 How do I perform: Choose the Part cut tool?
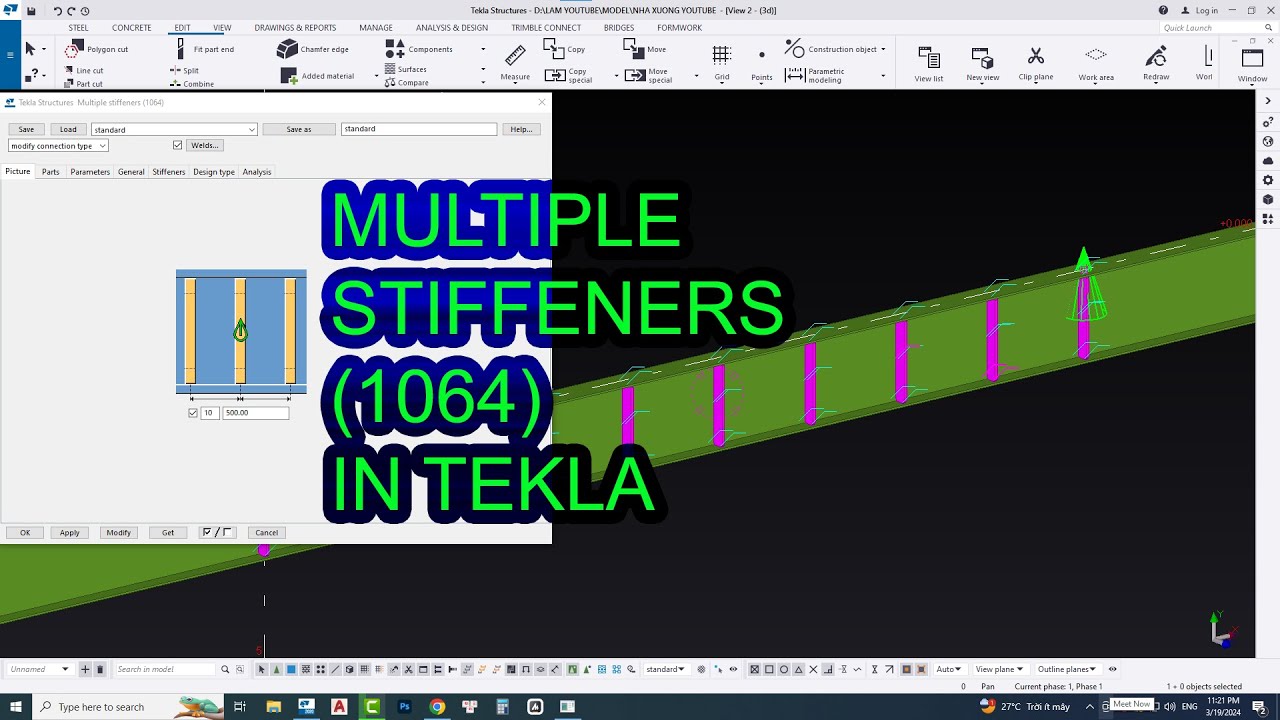tap(82, 84)
